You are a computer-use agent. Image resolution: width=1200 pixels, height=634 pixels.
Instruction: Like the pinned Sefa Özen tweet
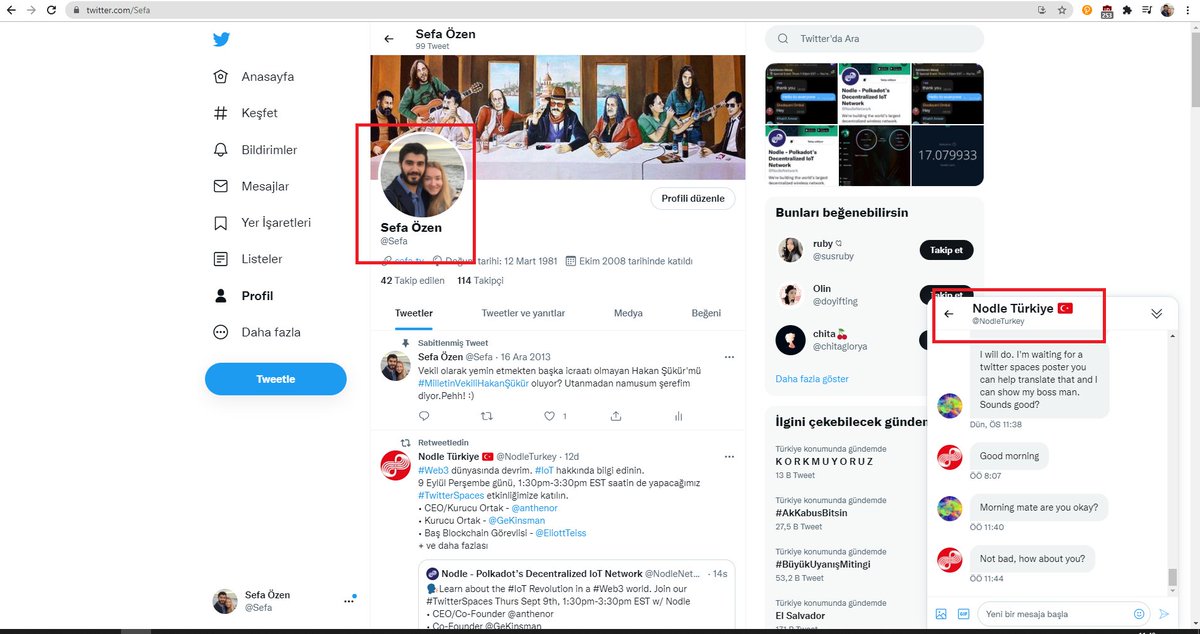[x=550, y=416]
